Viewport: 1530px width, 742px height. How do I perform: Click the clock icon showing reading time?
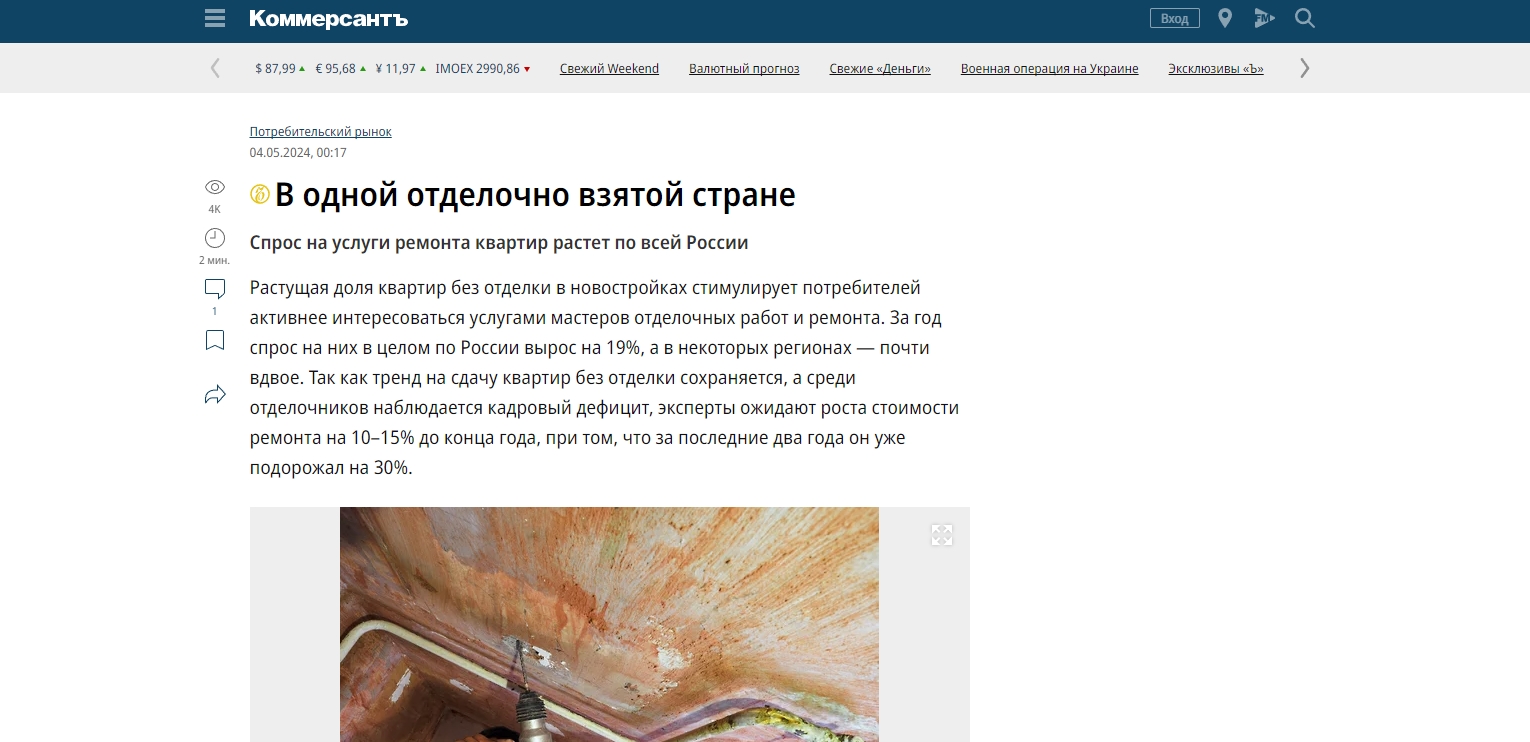(x=214, y=238)
